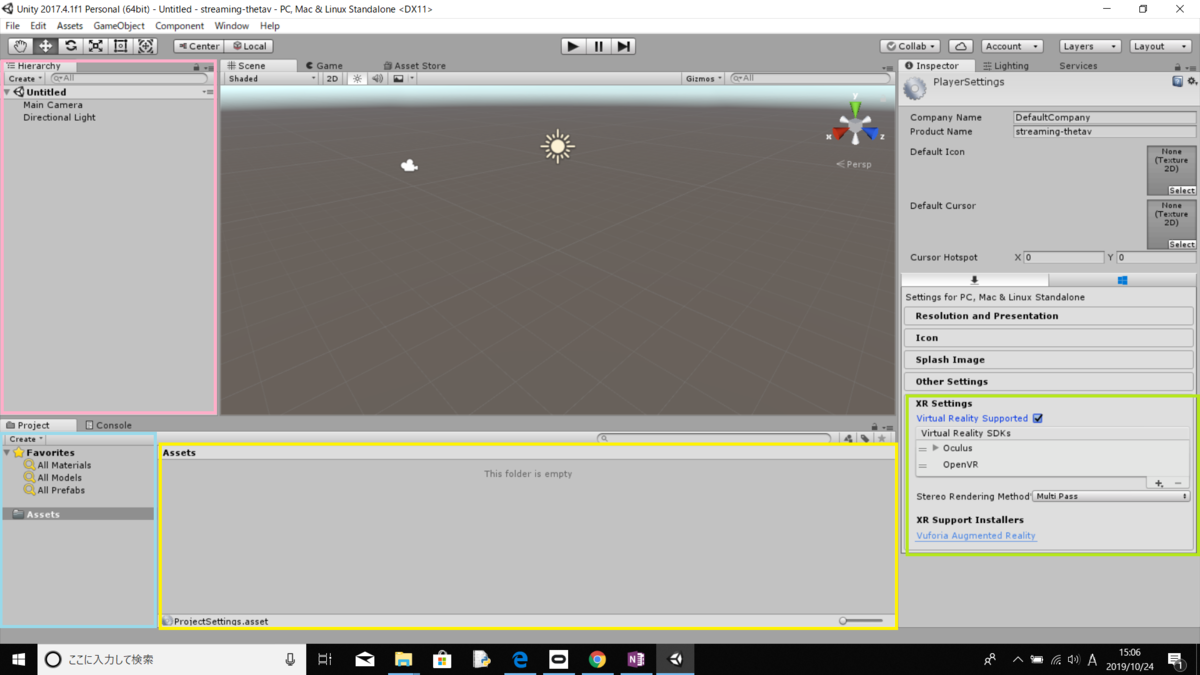Click the Step forward button
This screenshot has width=1200, height=675.
tap(624, 46)
